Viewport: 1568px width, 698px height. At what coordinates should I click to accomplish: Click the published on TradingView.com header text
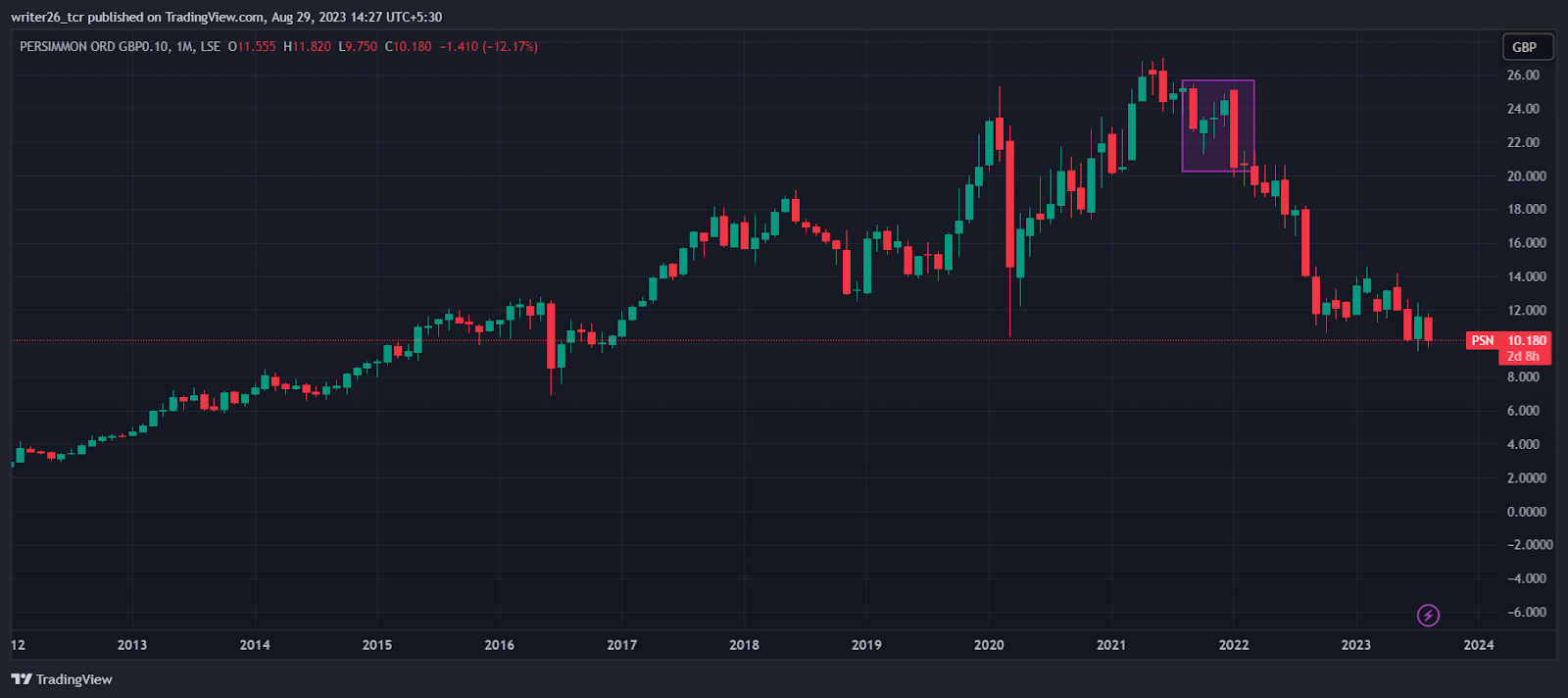point(175,17)
